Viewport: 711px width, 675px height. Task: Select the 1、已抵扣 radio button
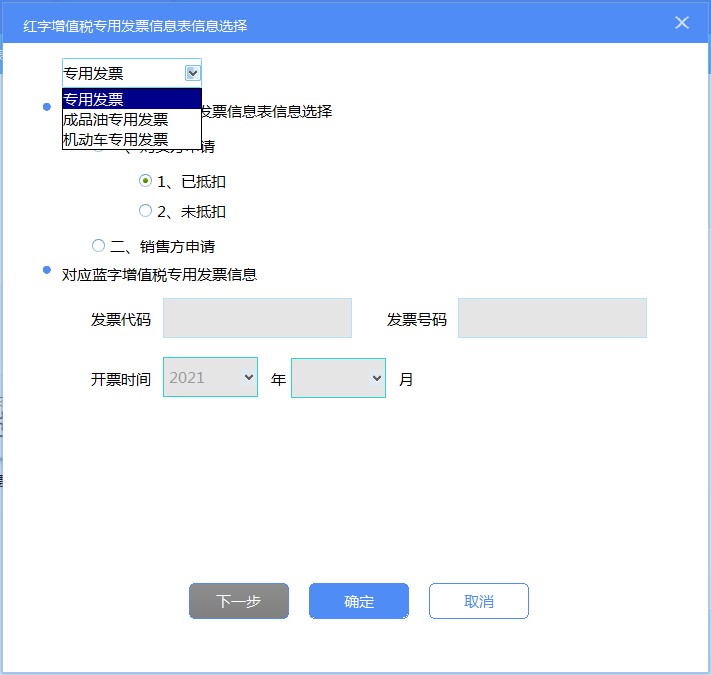click(146, 181)
